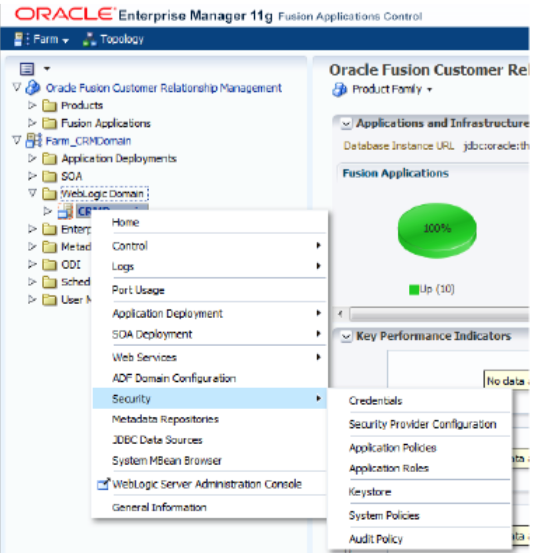Viewport: 538px width, 558px height.
Task: Click the product family icon in tree
Action: 33,88
